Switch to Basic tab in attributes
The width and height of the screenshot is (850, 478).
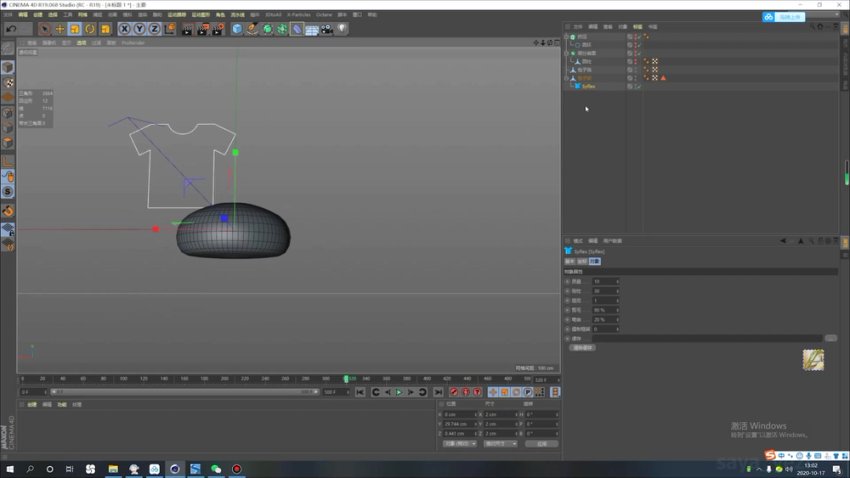570,261
